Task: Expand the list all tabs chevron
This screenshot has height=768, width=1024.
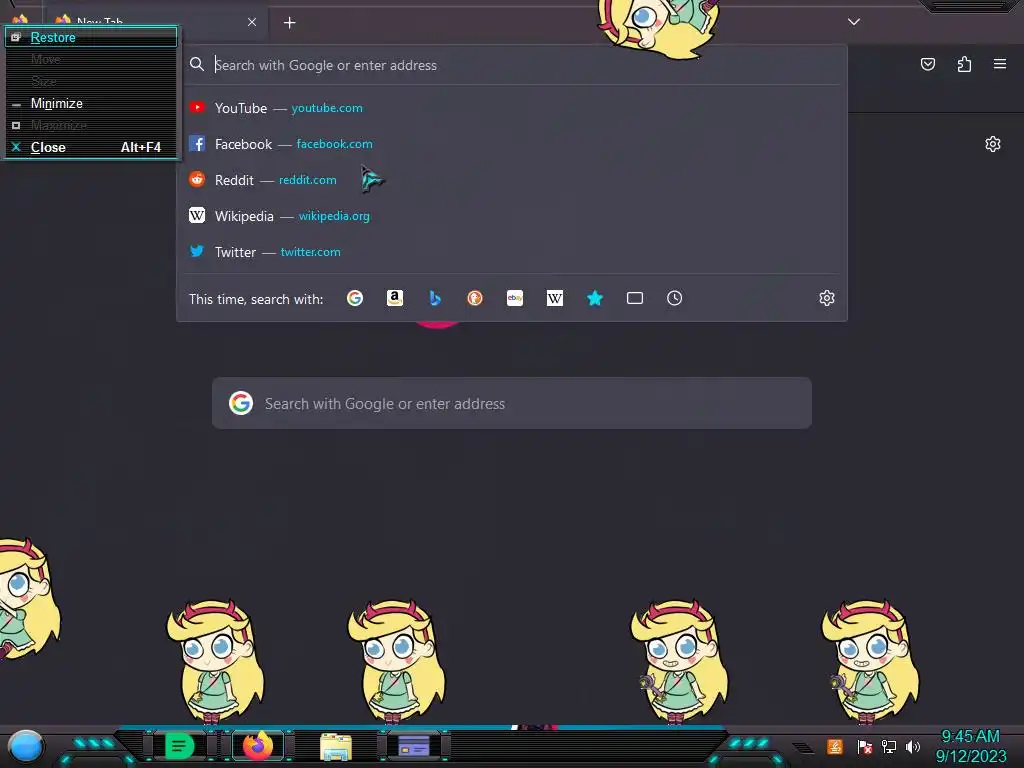Action: 854,22
